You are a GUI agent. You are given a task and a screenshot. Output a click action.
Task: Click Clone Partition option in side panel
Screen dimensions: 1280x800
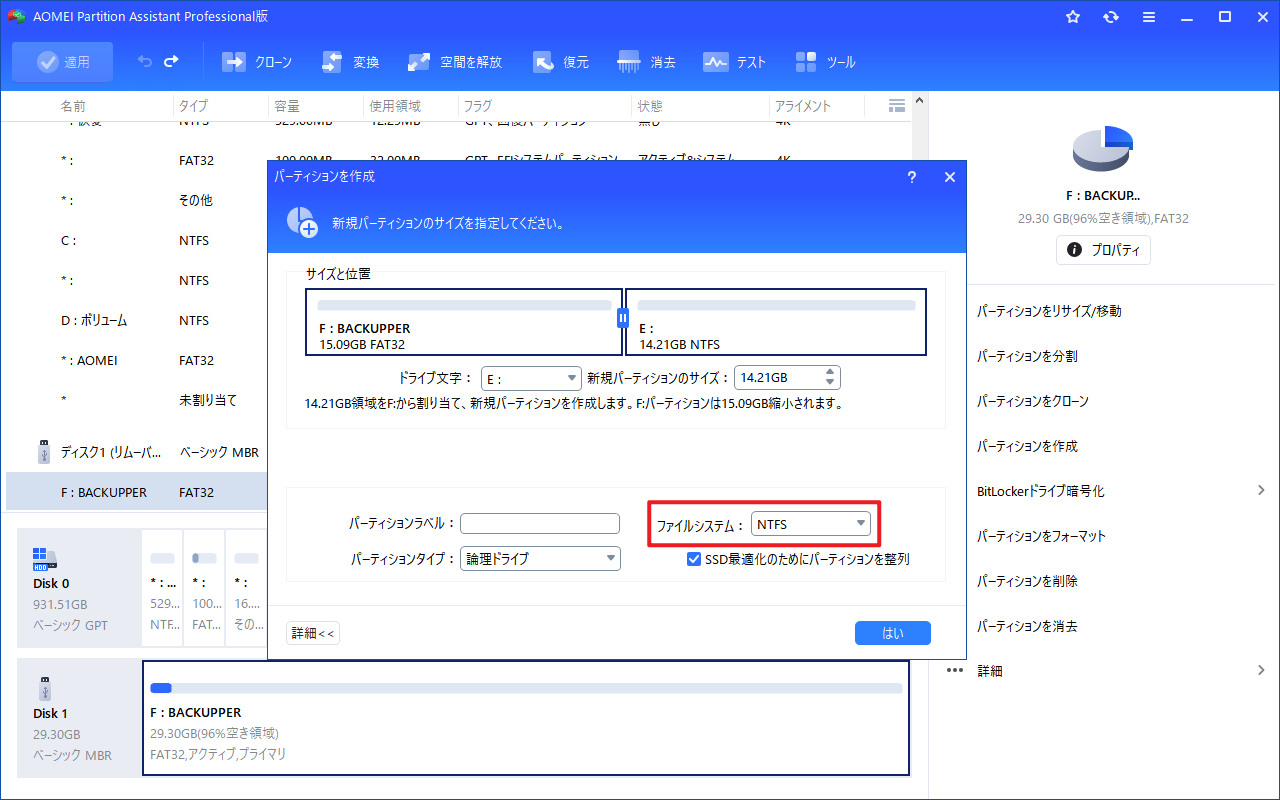[x=1033, y=401]
